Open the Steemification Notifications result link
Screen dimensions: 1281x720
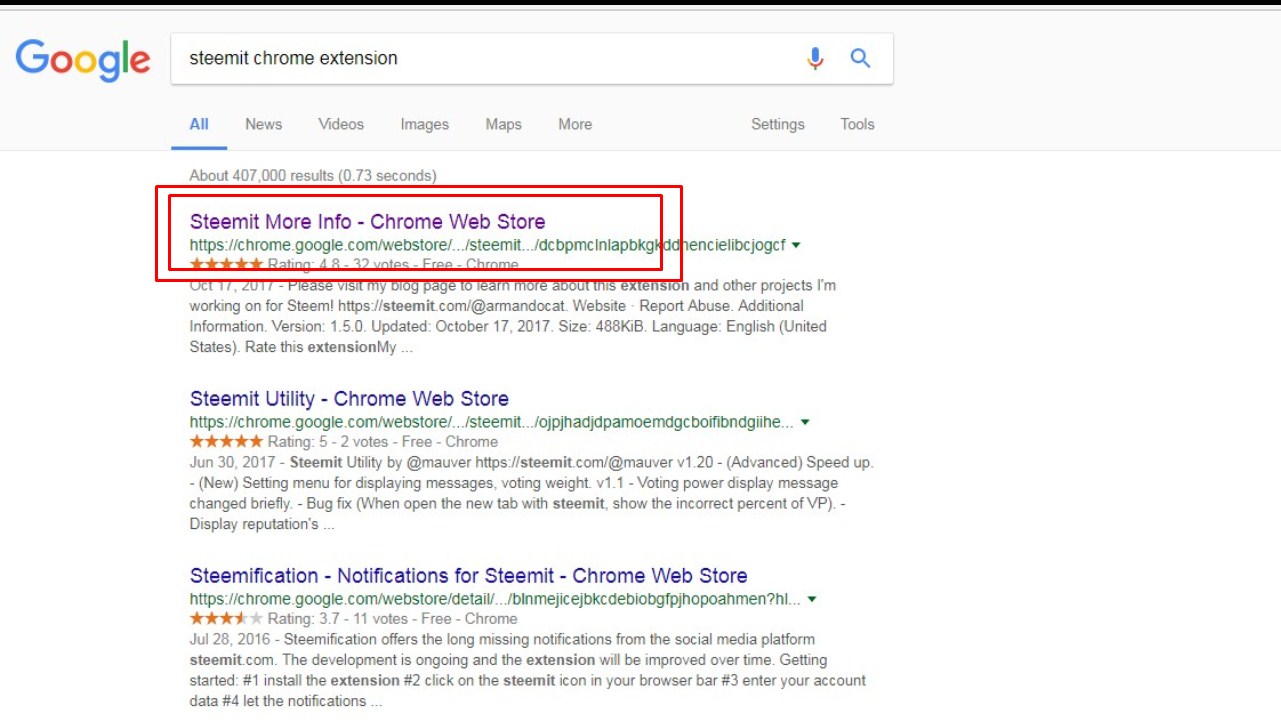468,576
